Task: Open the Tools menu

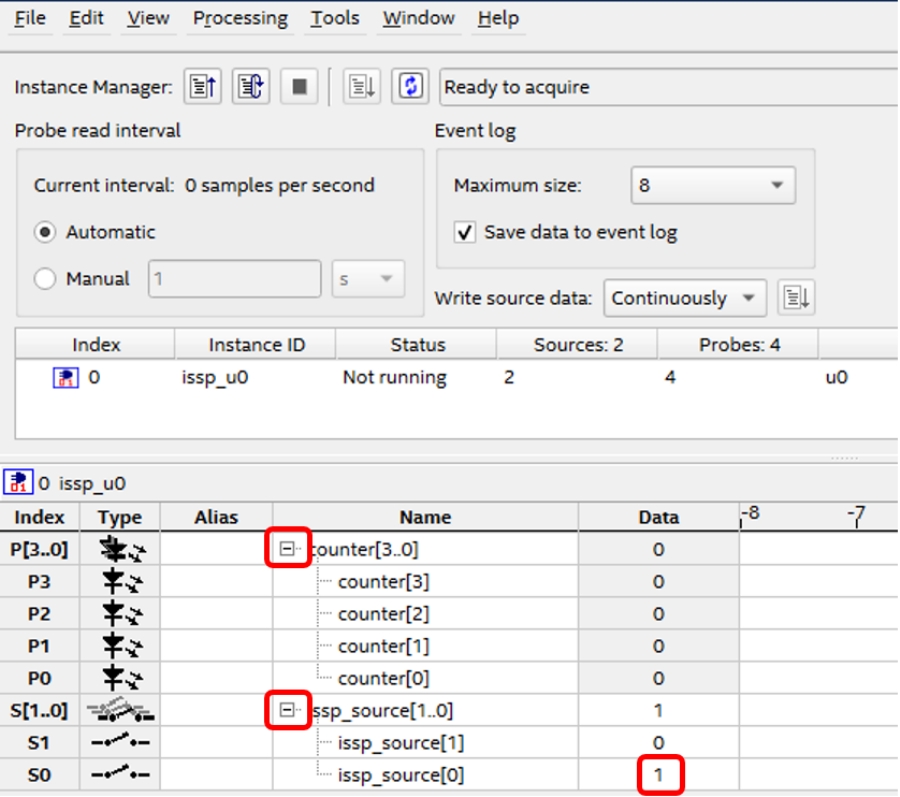Action: click(334, 18)
